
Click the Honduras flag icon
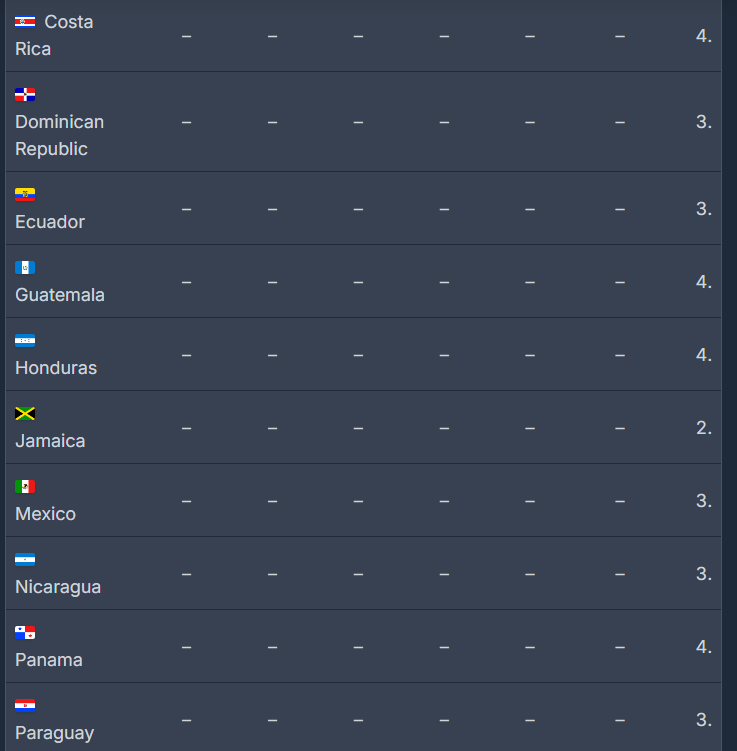[25, 341]
